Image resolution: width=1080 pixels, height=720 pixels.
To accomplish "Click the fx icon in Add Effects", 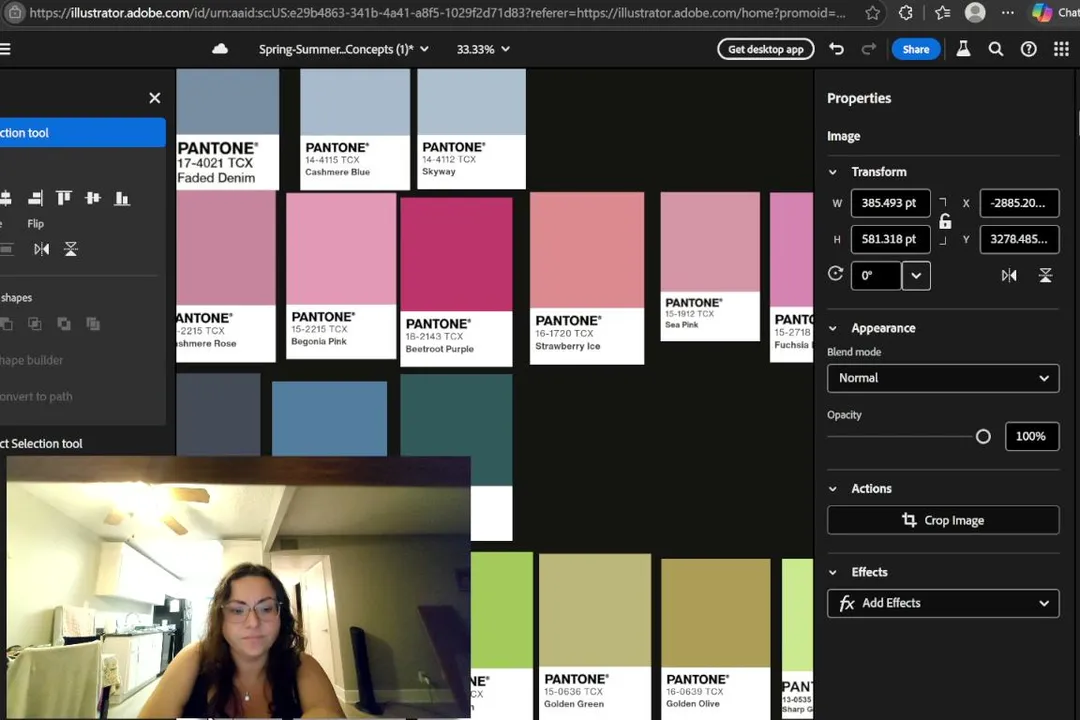I will point(847,604).
